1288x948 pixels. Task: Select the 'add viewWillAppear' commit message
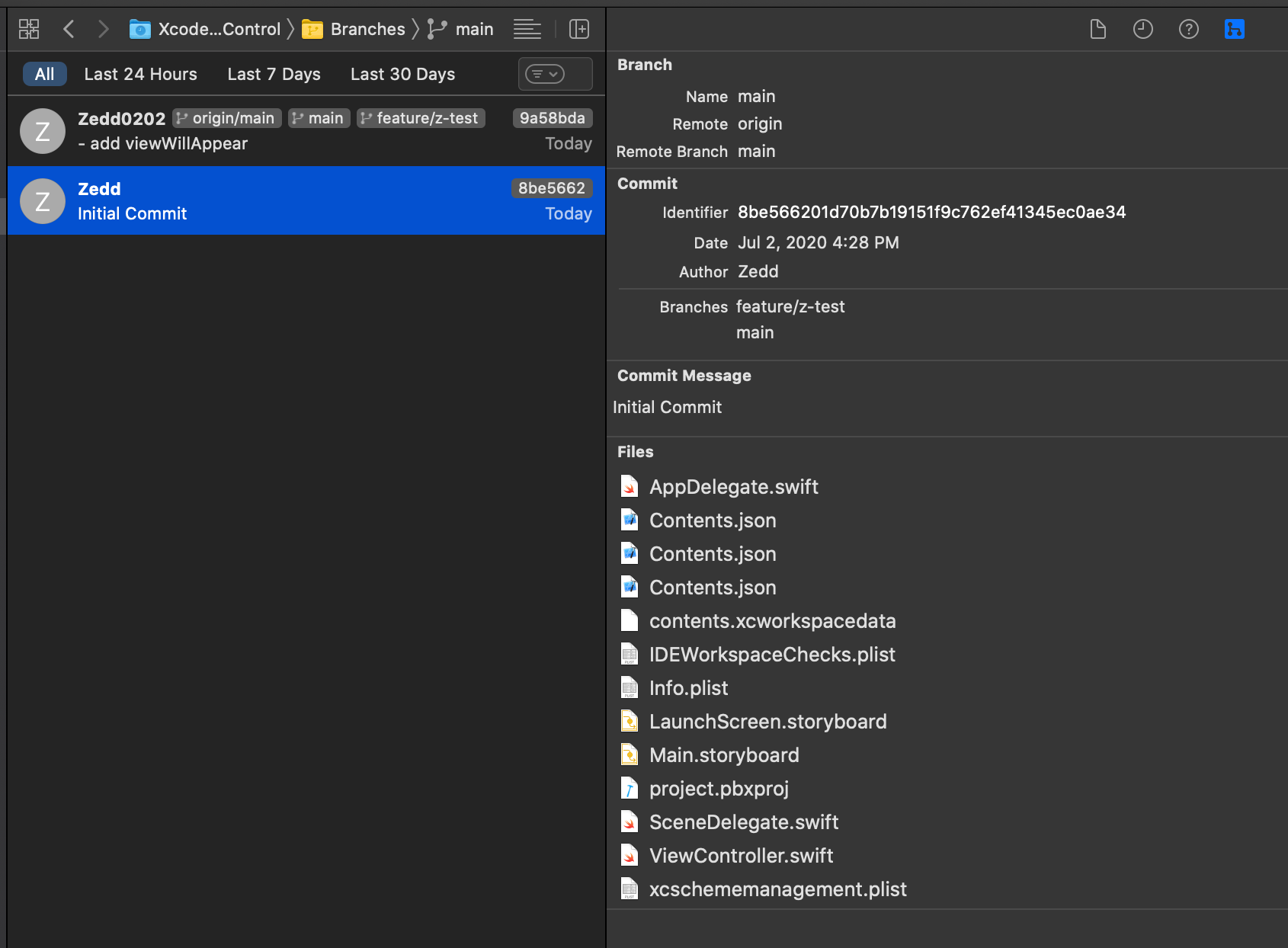tap(163, 143)
